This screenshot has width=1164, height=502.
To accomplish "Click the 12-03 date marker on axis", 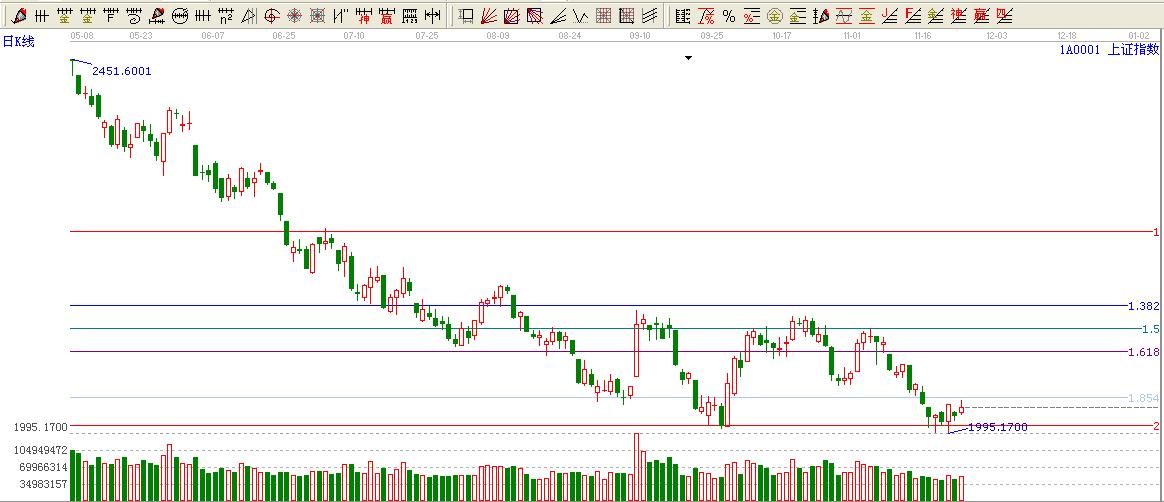I will tap(997, 35).
